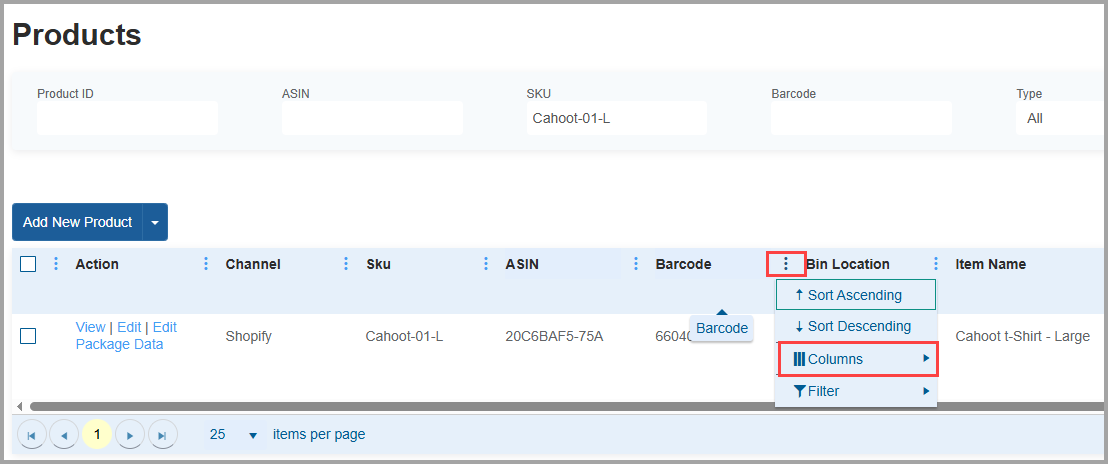Expand the Columns submenu arrow
Viewport: 1108px width, 464px height.
tap(926, 359)
